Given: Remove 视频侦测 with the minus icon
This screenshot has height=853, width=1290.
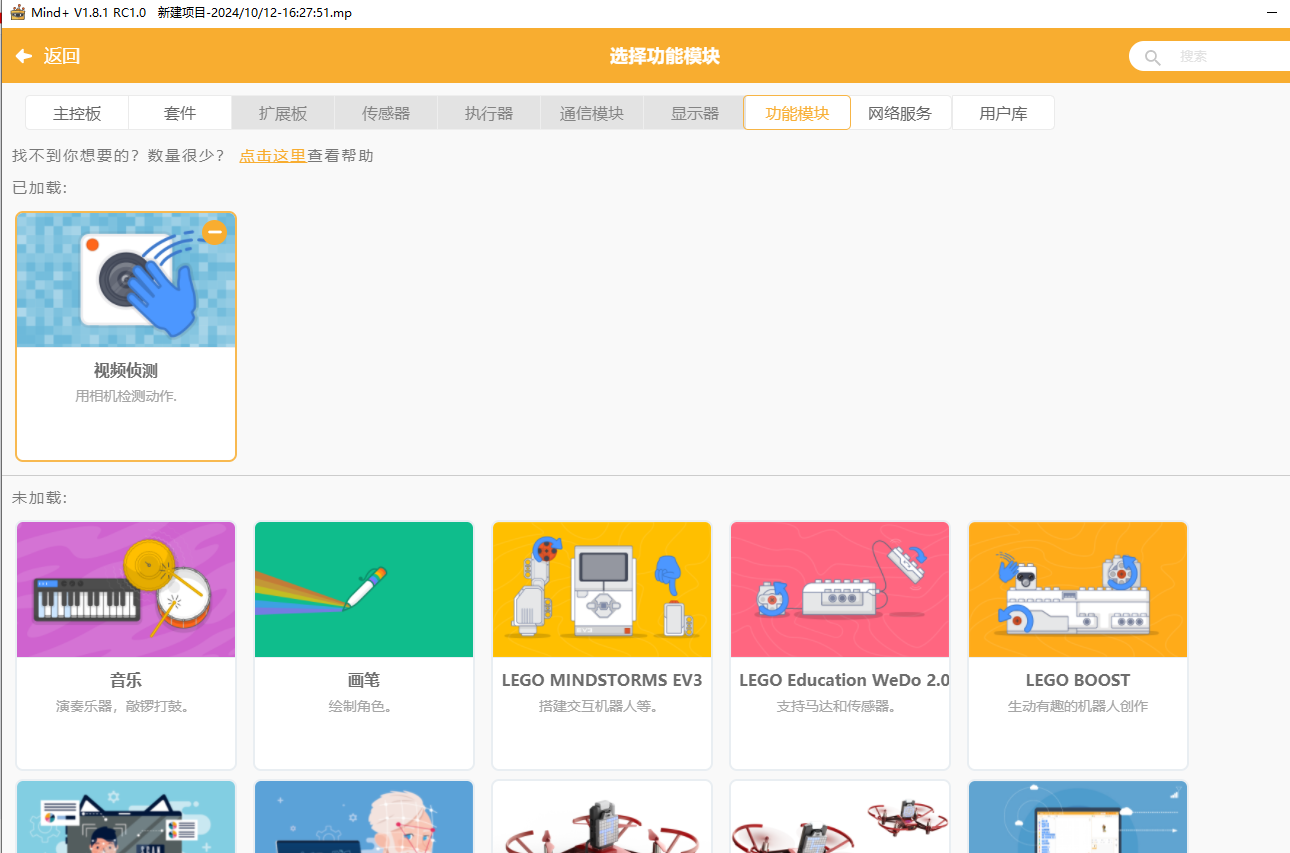Looking at the screenshot, I should click(214, 233).
